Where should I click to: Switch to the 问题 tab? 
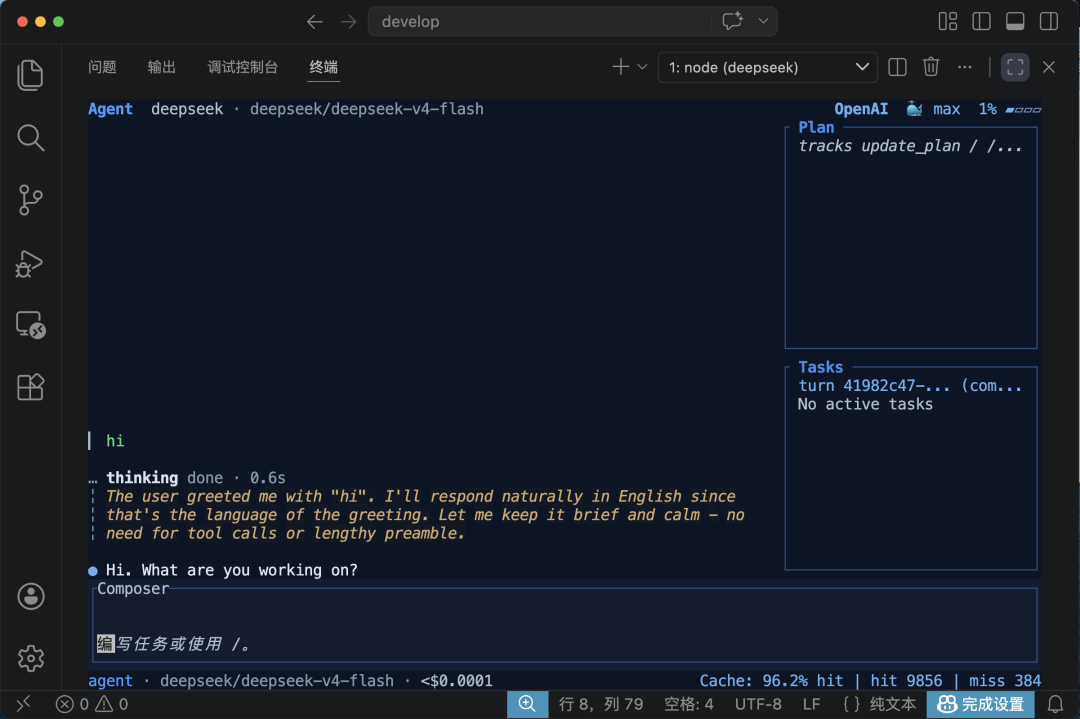tap(103, 67)
